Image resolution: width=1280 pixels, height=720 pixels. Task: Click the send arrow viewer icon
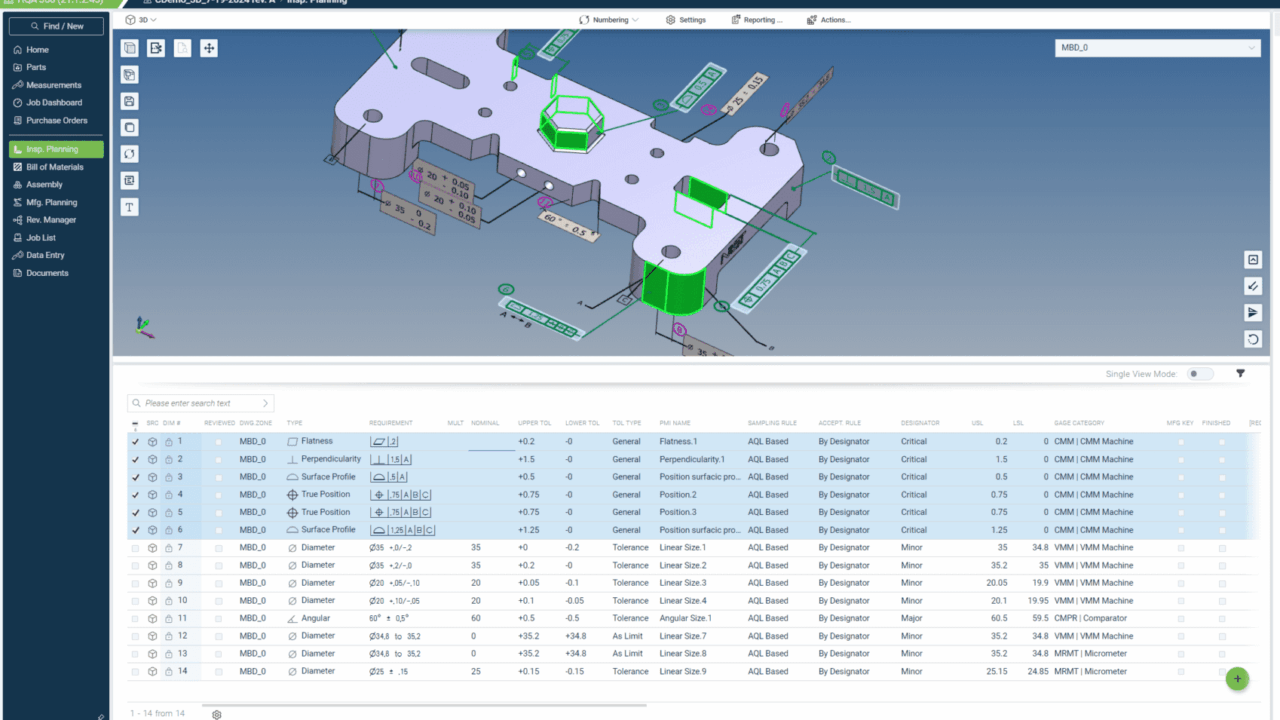pyautogui.click(x=1253, y=313)
